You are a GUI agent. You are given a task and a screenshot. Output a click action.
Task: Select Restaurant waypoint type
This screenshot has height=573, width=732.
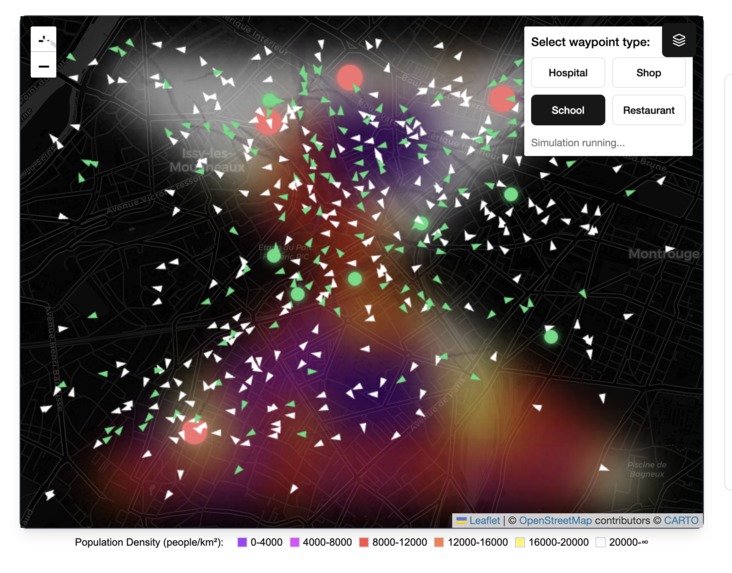pyautogui.click(x=648, y=110)
